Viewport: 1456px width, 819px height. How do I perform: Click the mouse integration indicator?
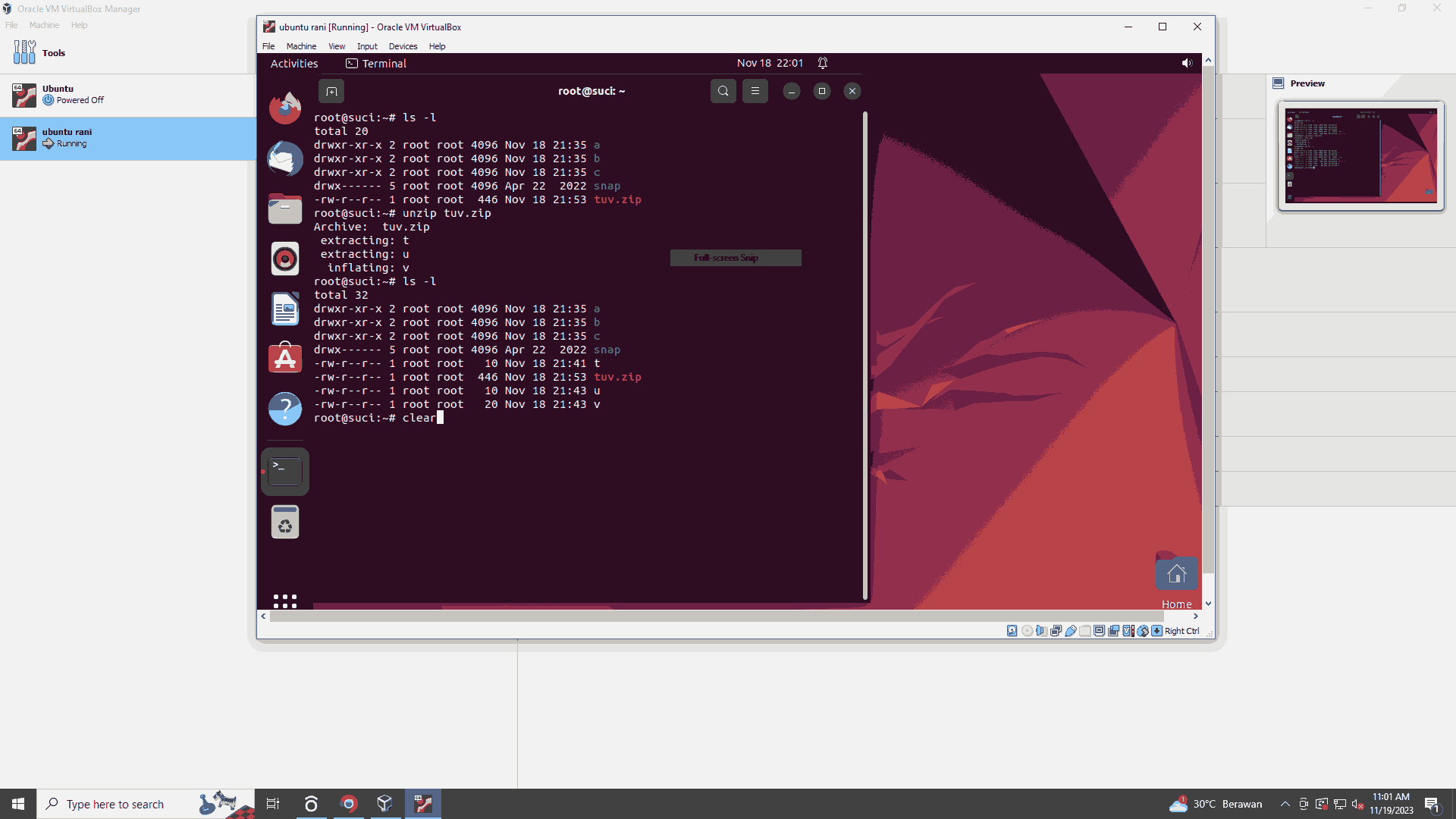pos(1143,631)
